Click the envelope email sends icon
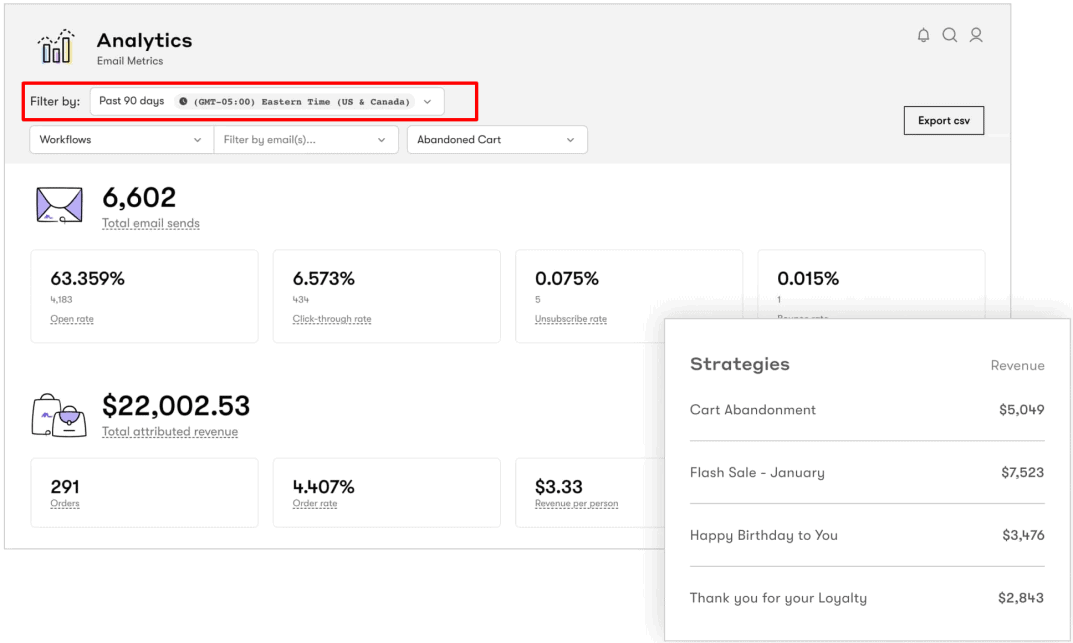The width and height of the screenshot is (1073, 643). click(58, 204)
